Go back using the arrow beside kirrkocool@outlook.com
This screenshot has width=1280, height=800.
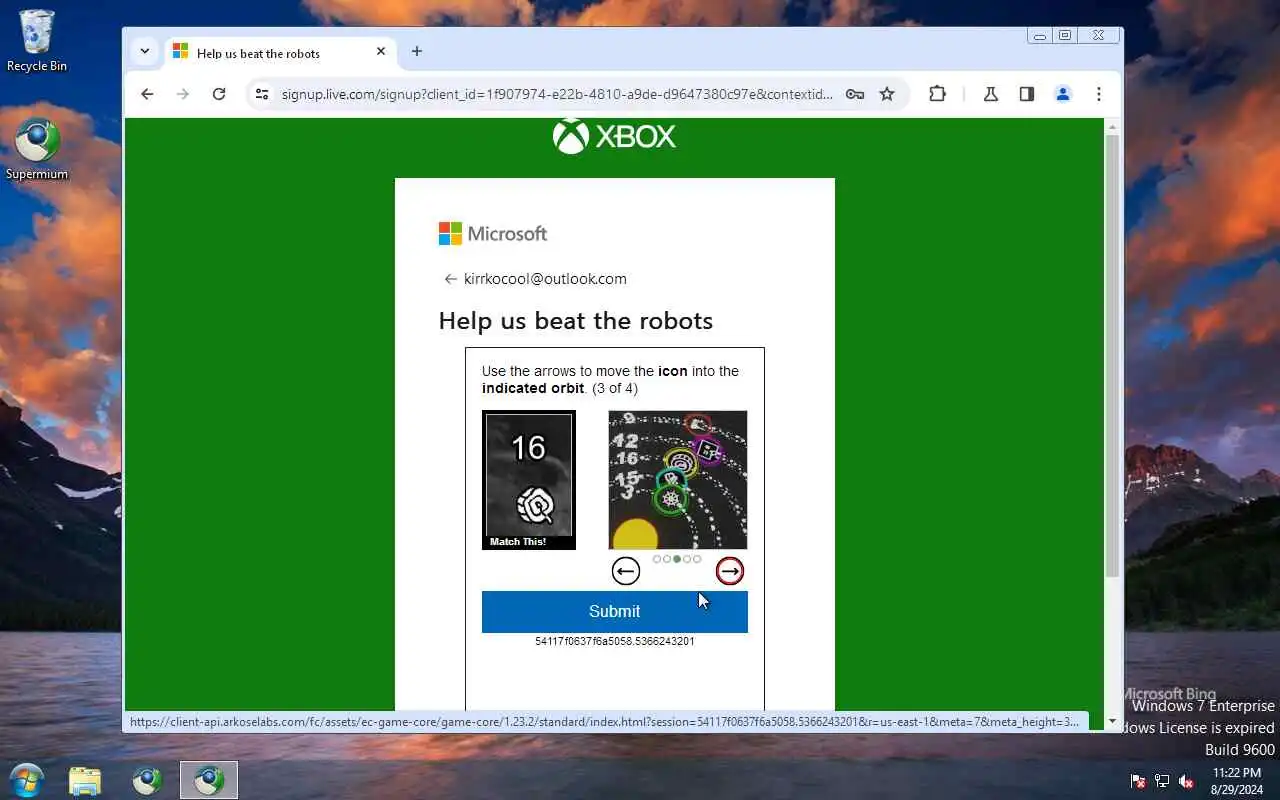450,279
